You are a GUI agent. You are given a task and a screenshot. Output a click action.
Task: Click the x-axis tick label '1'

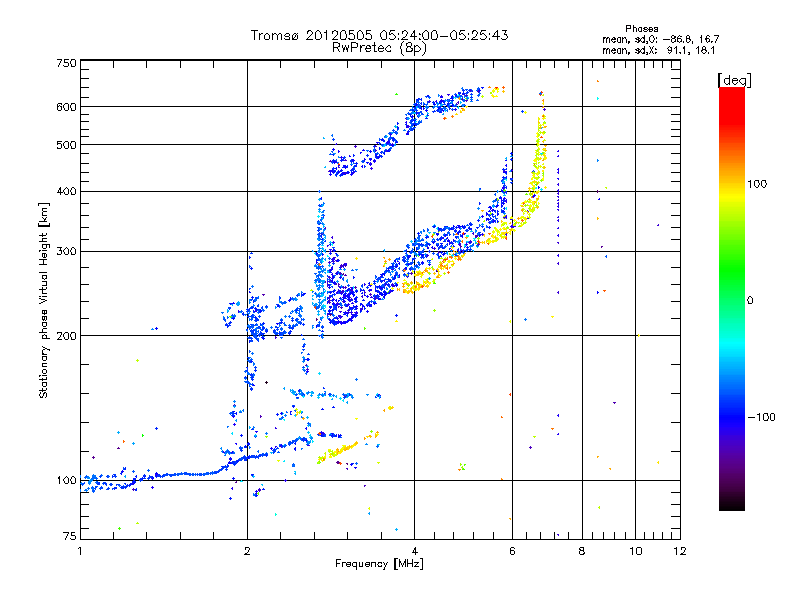click(80, 551)
